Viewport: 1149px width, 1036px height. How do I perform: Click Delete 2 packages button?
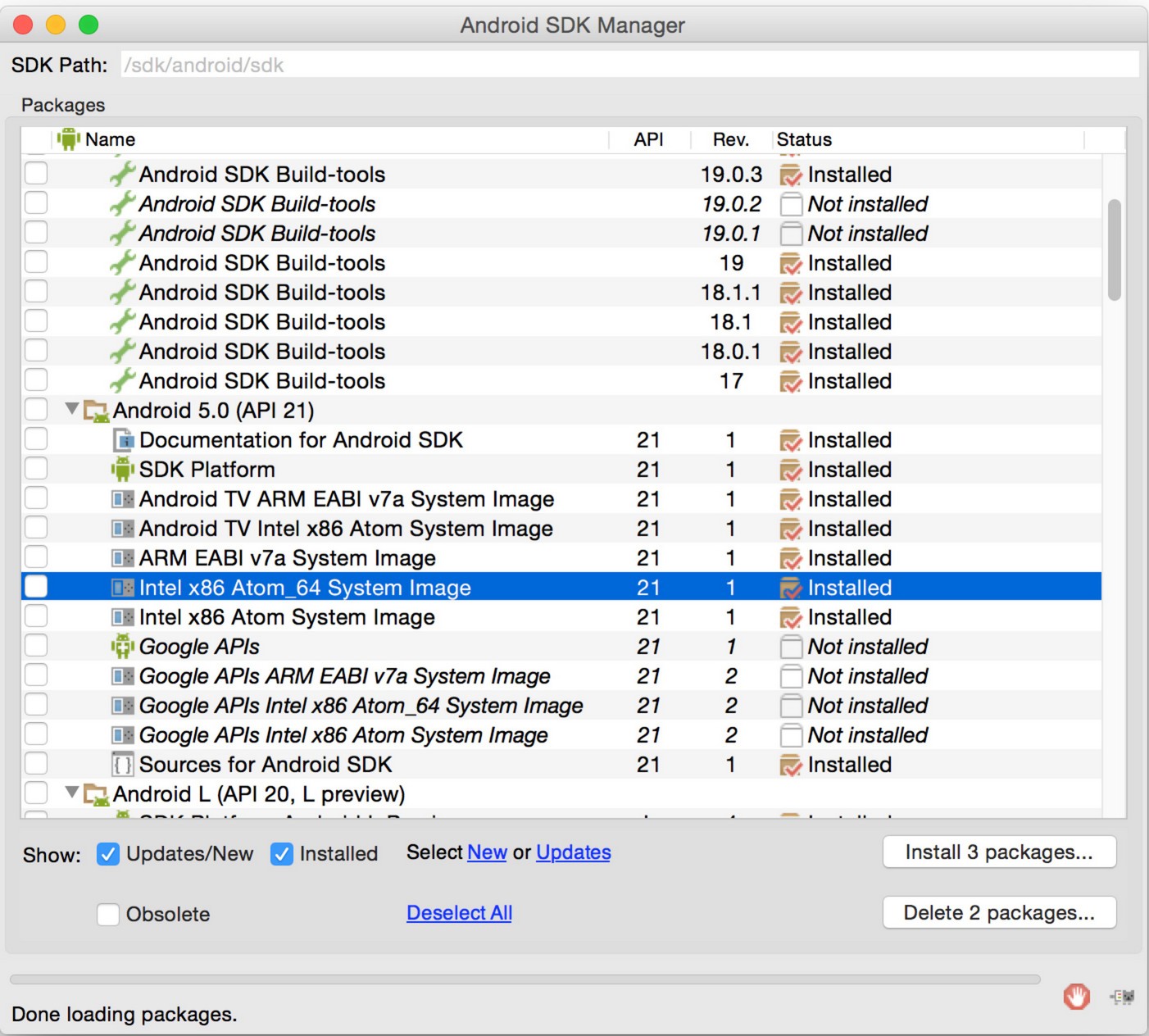click(x=999, y=913)
